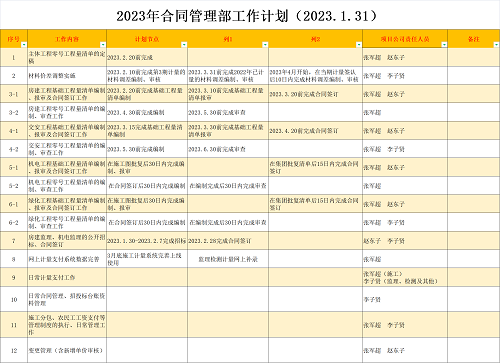Open the 工作内容 column filter dropdown
500x363 pixels.
click(x=103, y=45)
